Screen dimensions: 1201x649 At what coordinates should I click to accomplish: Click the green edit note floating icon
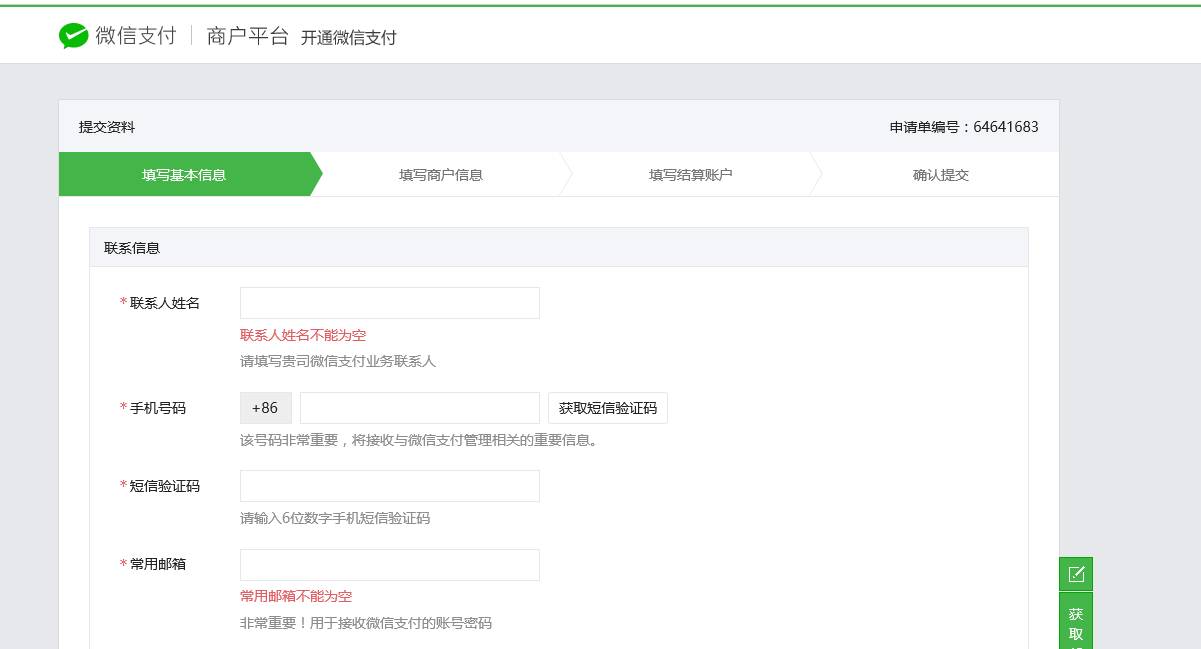click(x=1076, y=574)
